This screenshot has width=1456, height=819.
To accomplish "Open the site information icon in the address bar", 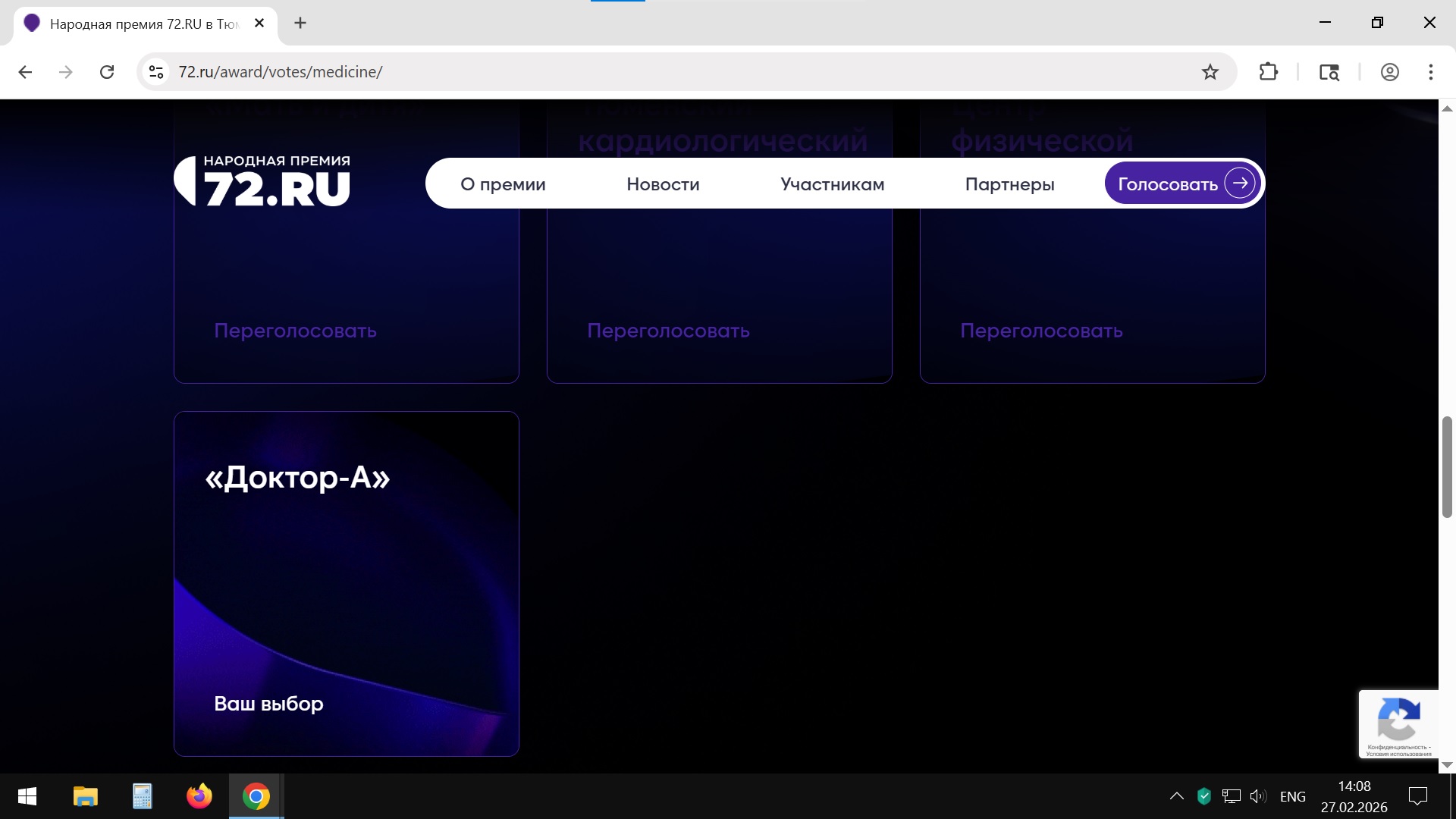I will coord(156,72).
